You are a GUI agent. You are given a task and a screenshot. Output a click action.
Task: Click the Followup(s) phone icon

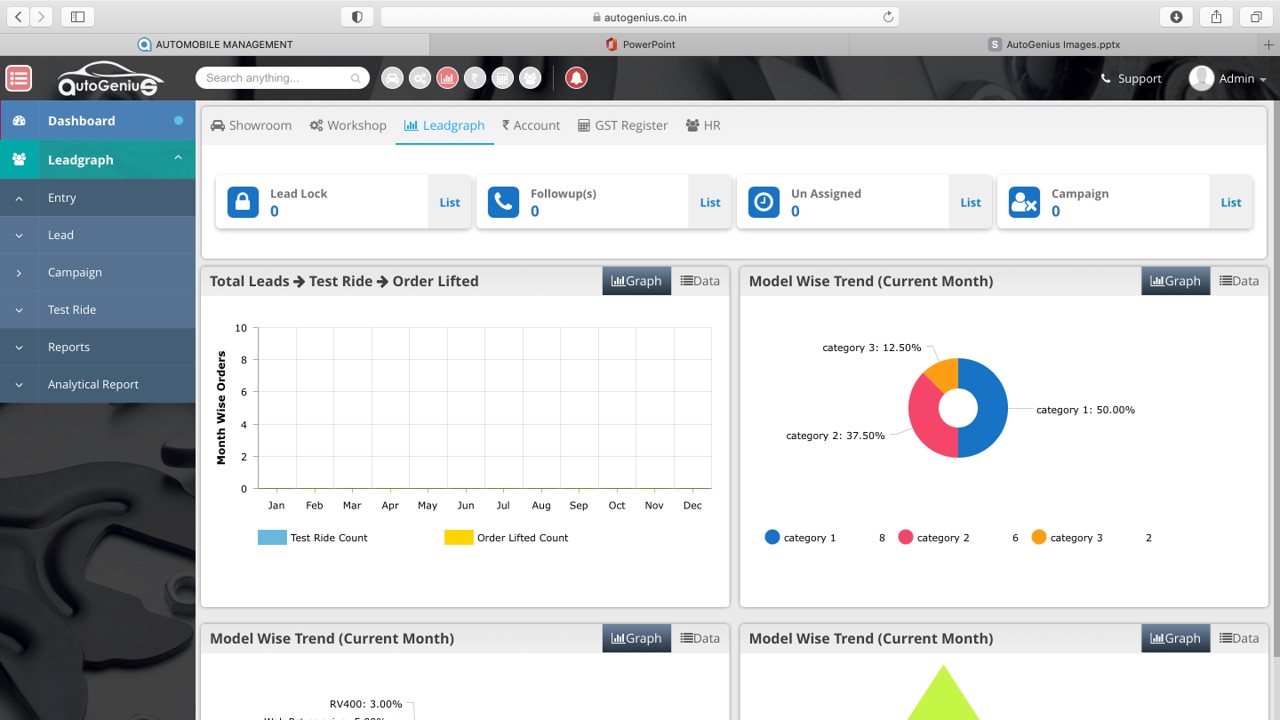[x=503, y=202]
